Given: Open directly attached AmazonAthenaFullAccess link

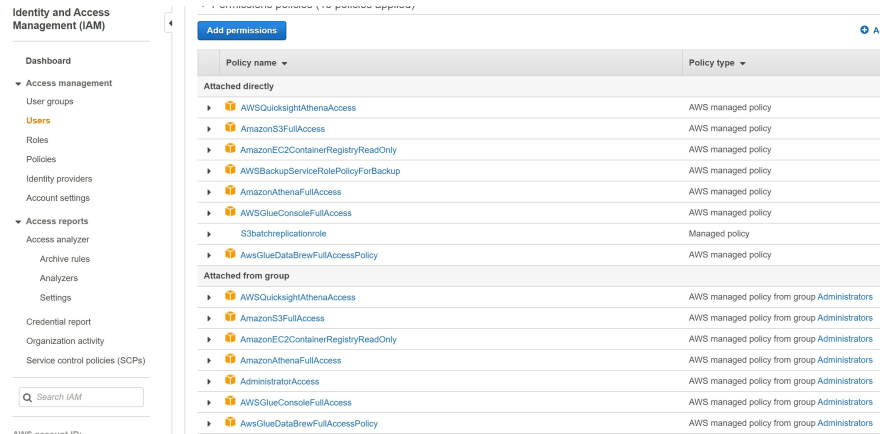Looking at the screenshot, I should tap(291, 192).
